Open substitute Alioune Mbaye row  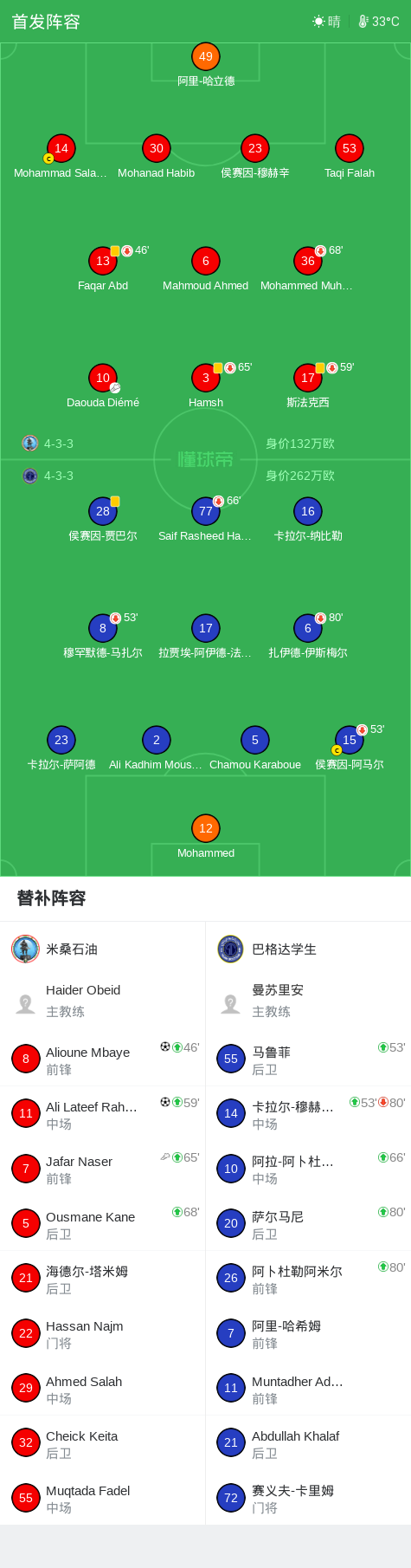click(103, 1059)
